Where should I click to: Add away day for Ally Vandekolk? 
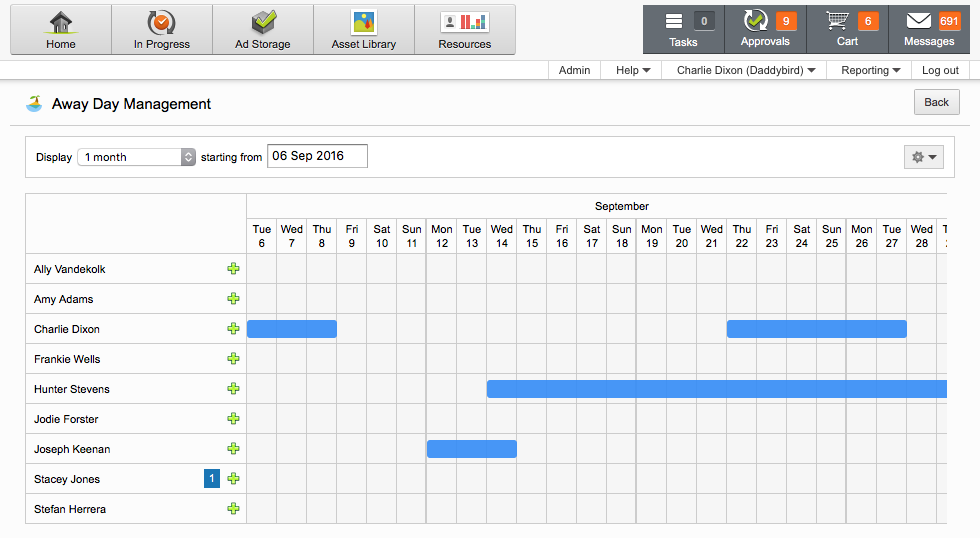coord(234,269)
